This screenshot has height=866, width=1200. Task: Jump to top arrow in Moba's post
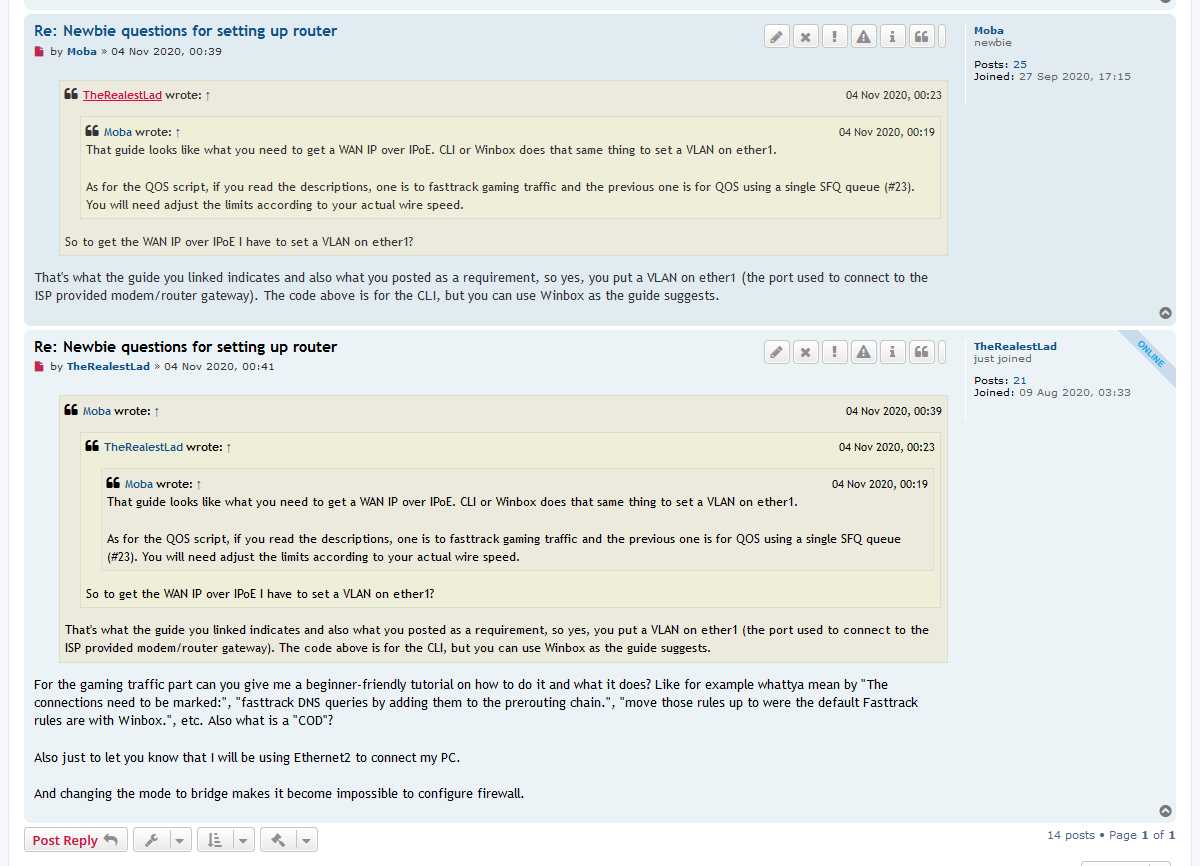[1165, 313]
